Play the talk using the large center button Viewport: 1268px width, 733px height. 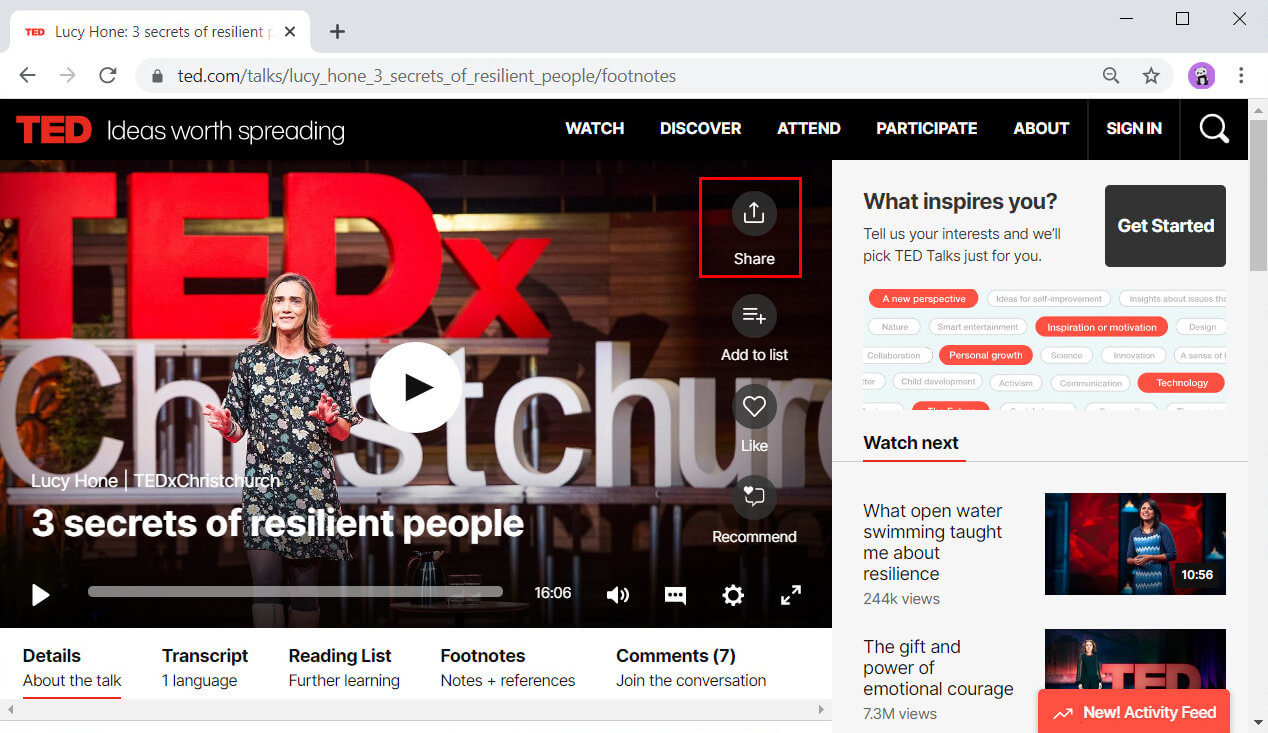[x=416, y=387]
